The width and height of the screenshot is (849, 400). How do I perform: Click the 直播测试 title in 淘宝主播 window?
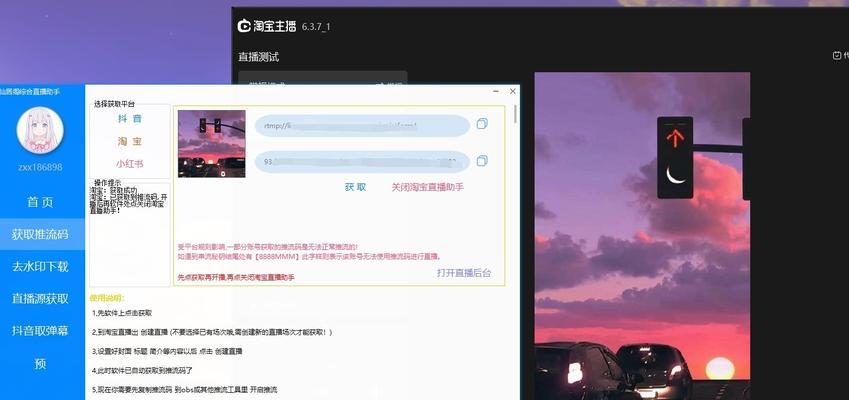tap(259, 57)
